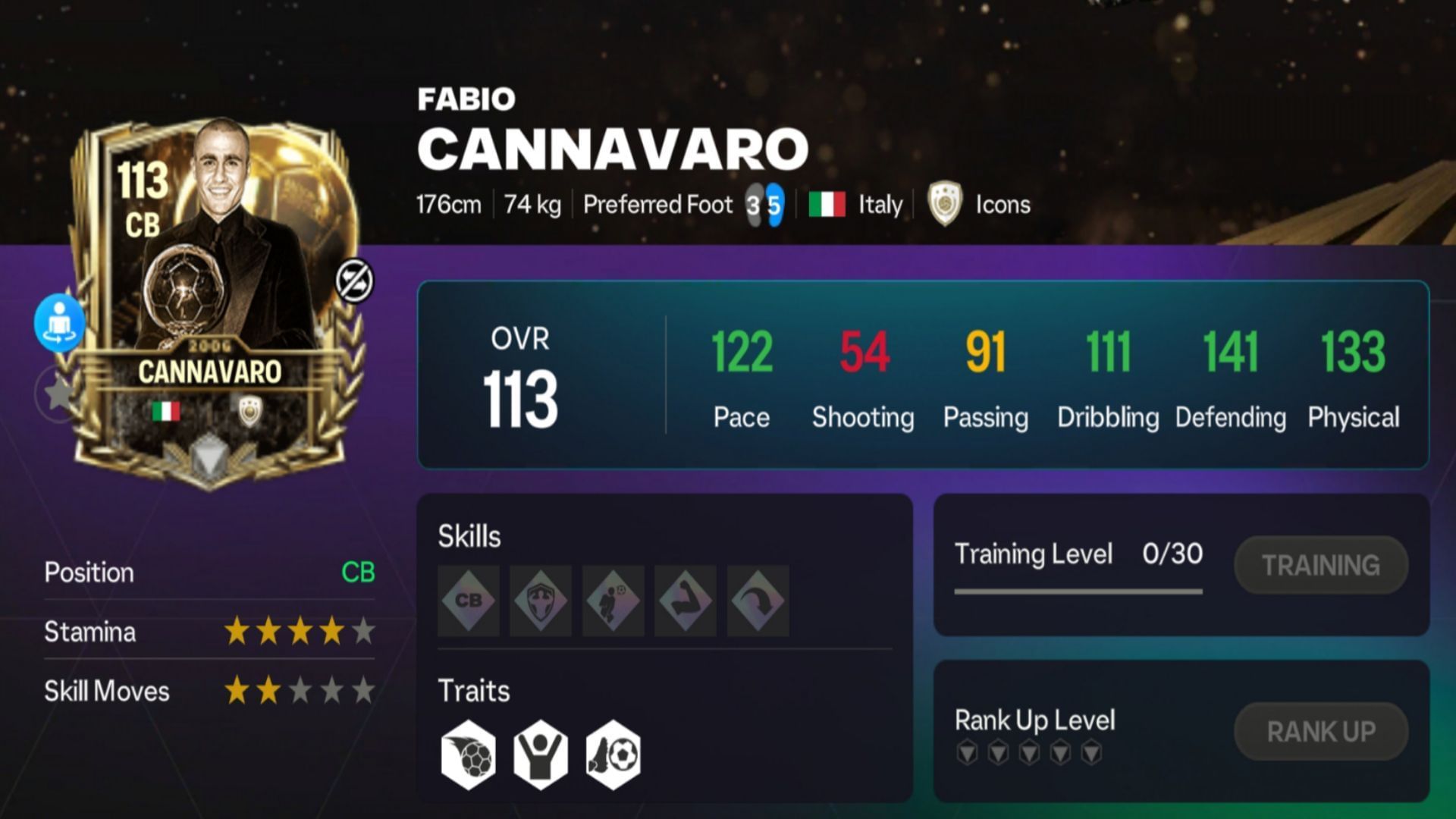Open the raised-arms player trait icon
This screenshot has height=819, width=1456.
541,755
